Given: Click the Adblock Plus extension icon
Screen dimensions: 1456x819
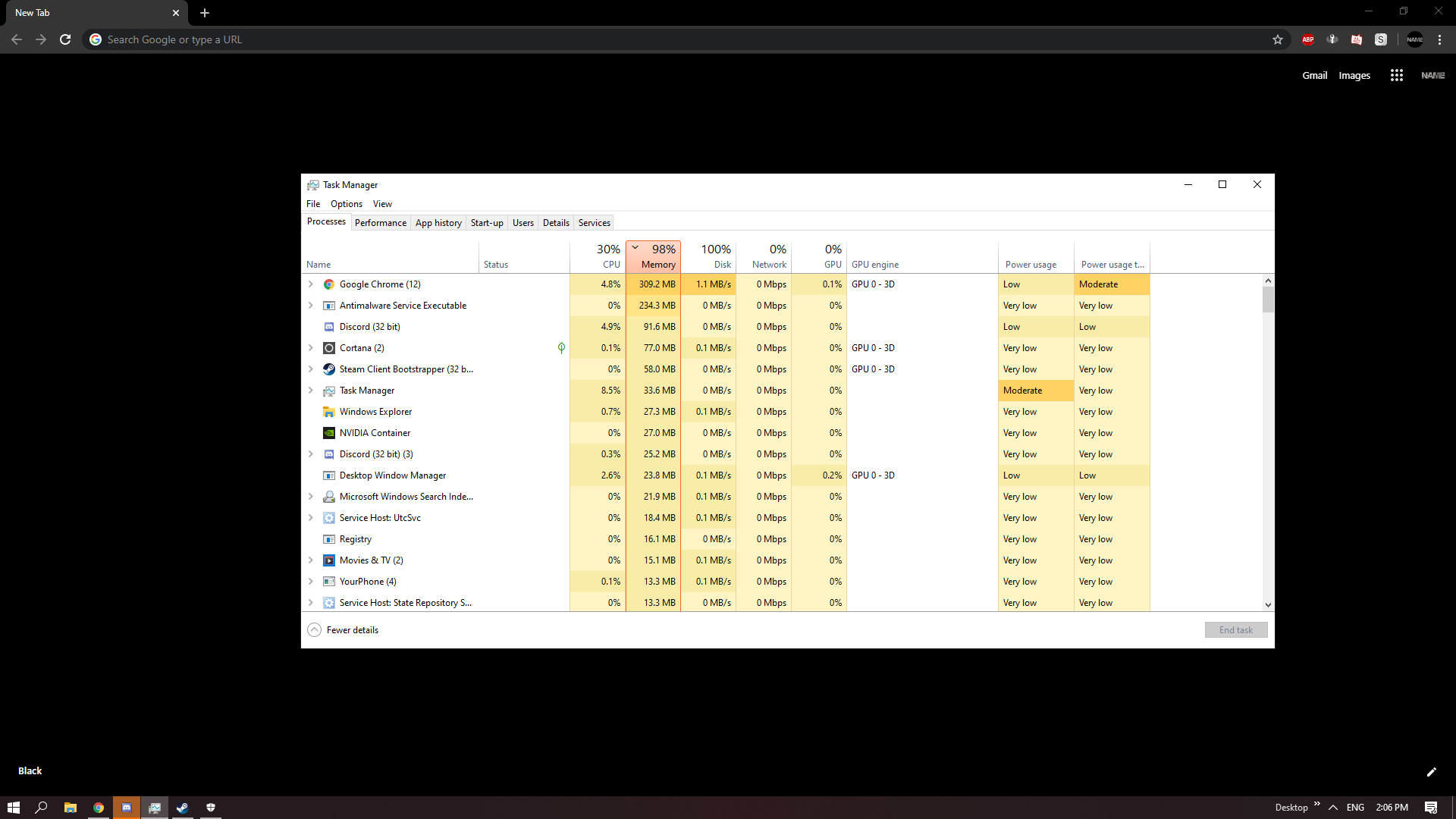Looking at the screenshot, I should pyautogui.click(x=1307, y=39).
